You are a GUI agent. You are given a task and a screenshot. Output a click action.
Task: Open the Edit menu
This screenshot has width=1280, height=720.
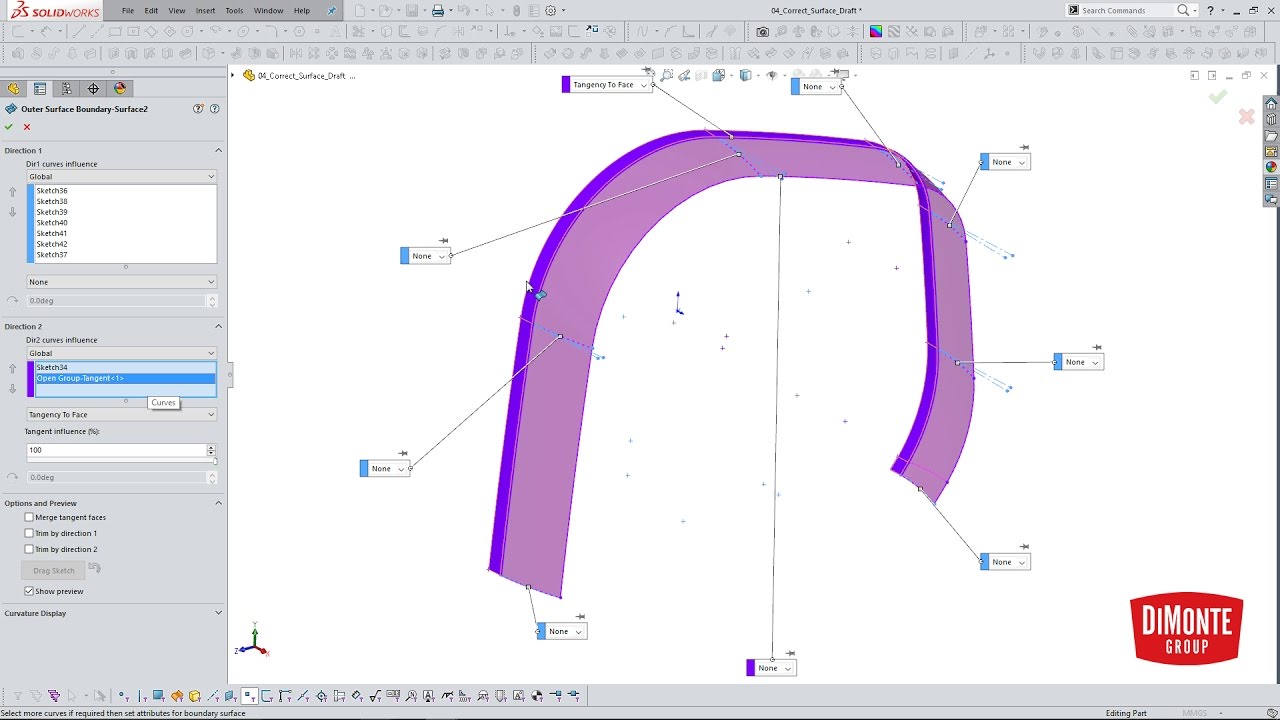click(x=151, y=11)
